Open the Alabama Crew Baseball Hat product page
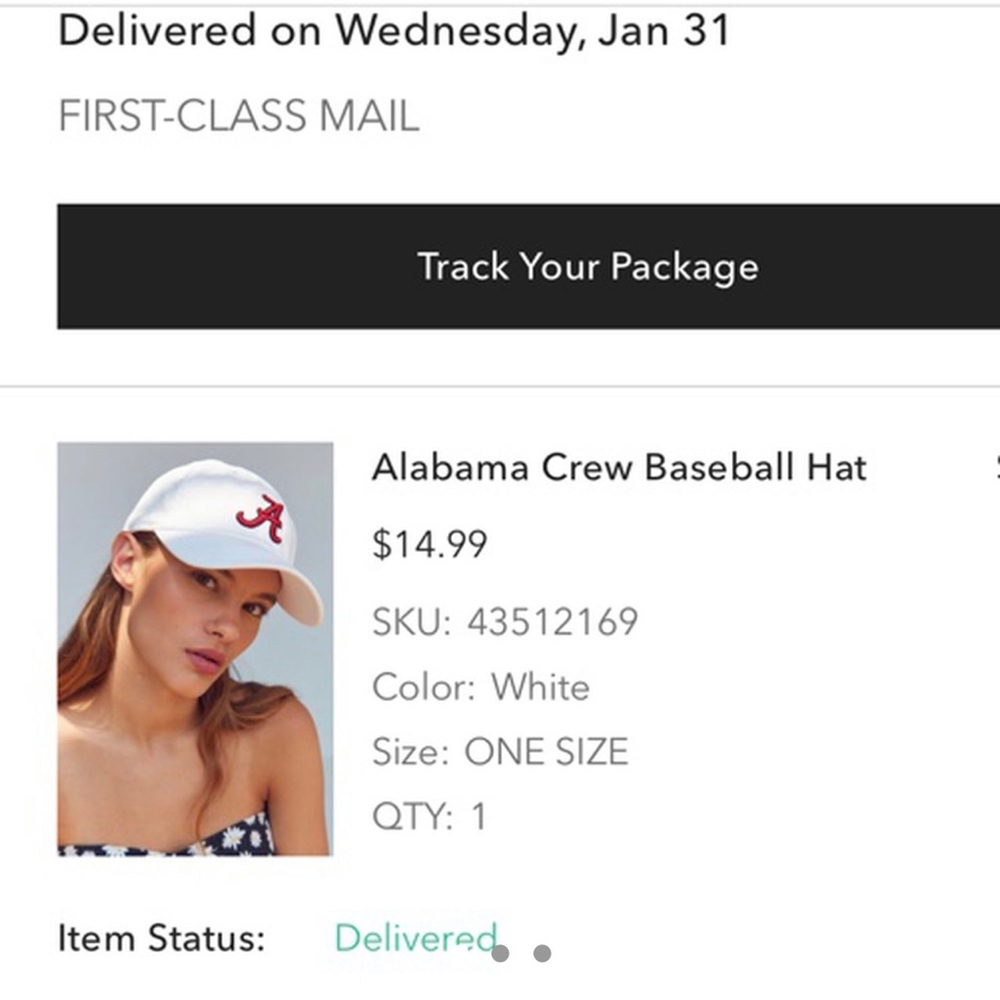The image size is (1000, 1000). [x=621, y=466]
